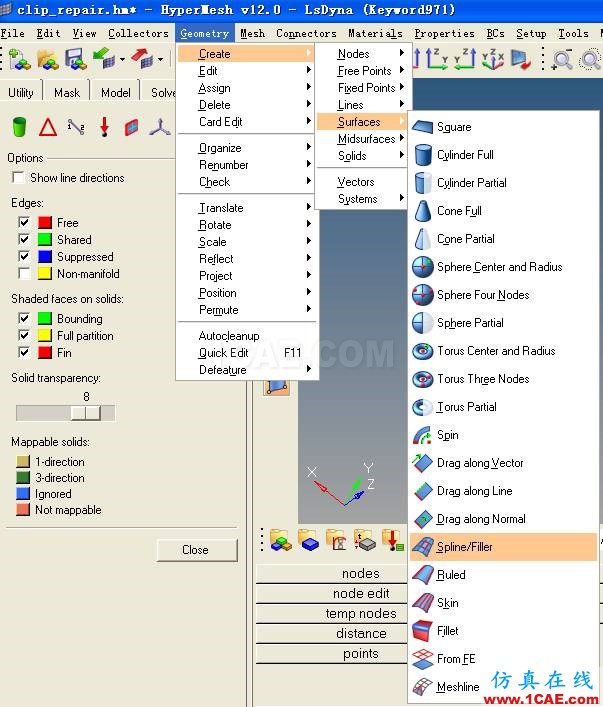Viewport: 603px width, 707px height.
Task: Pick the Ruled surface icon
Action: coord(423,574)
